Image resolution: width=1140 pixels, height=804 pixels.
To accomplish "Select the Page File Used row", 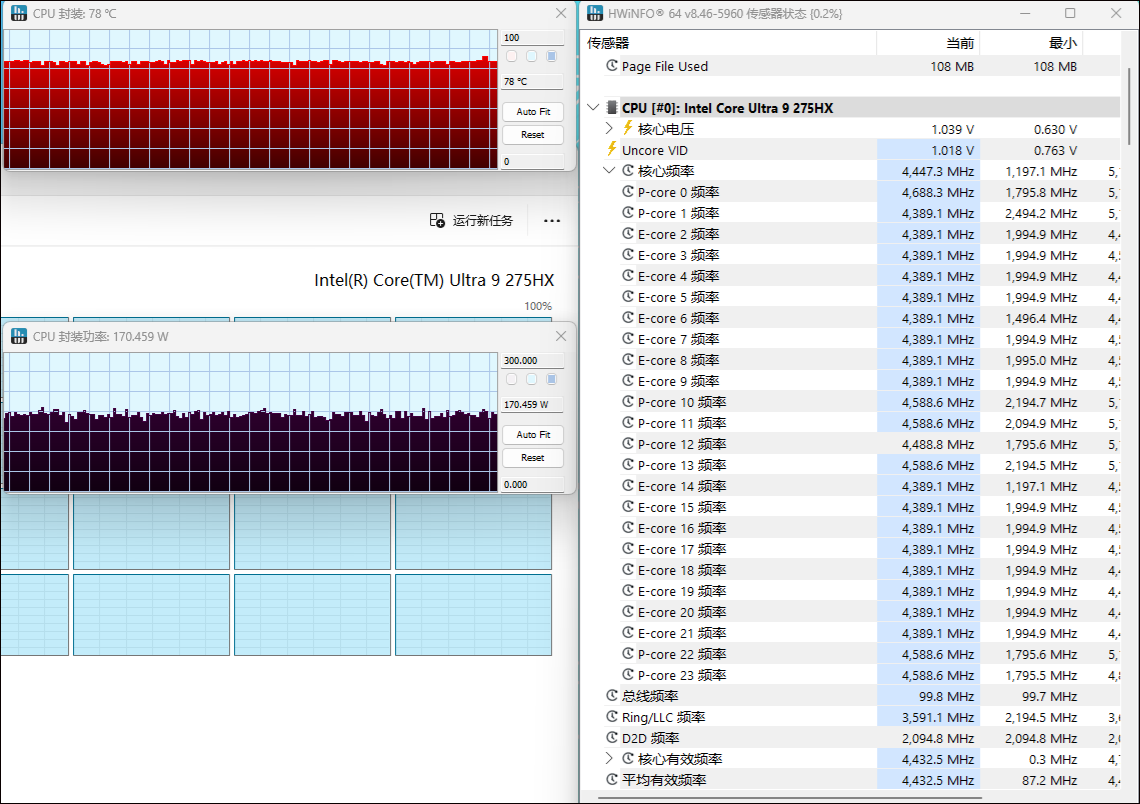I will (851, 66).
